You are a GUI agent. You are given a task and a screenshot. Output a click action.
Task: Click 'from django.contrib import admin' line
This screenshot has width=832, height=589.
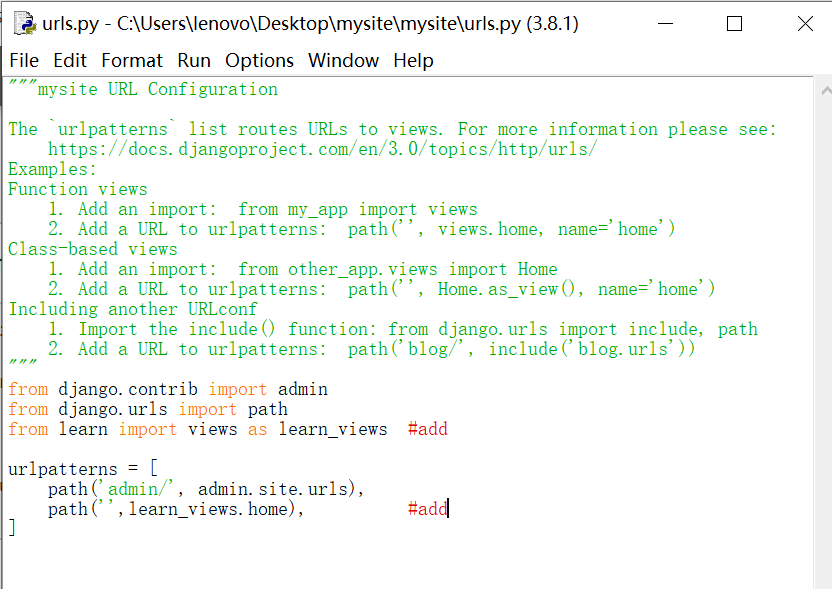[x=168, y=389]
